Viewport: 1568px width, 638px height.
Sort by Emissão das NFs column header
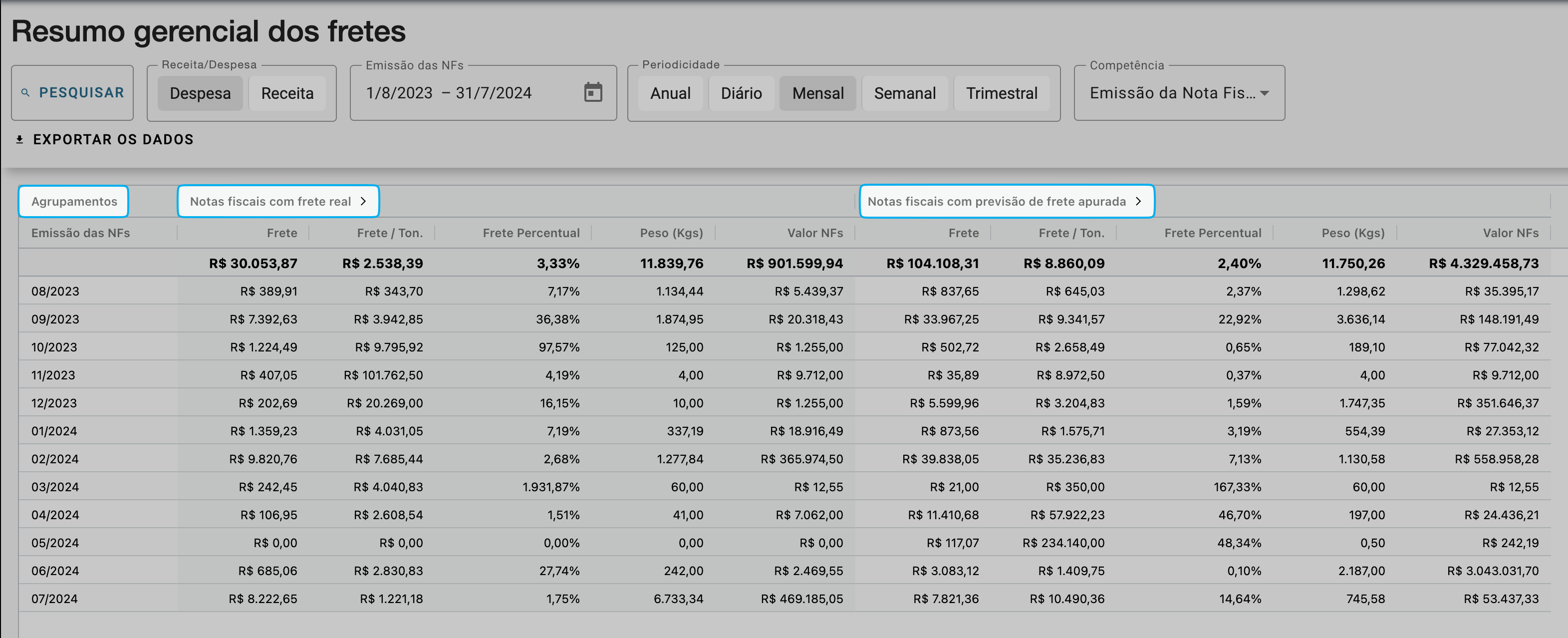[80, 233]
